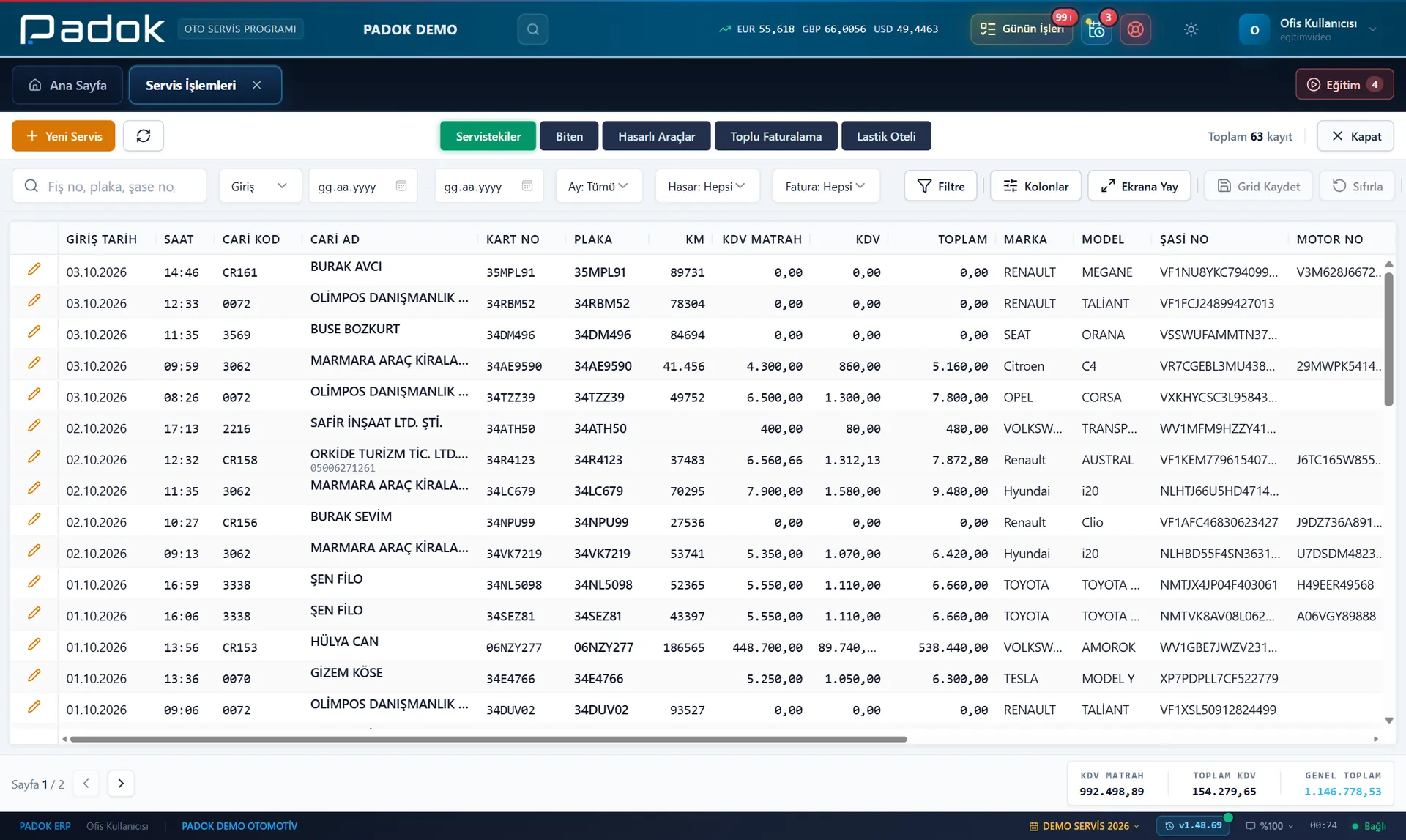Expand the Giriş date type dropdown
Screen dimensions: 1406x840
click(260, 186)
